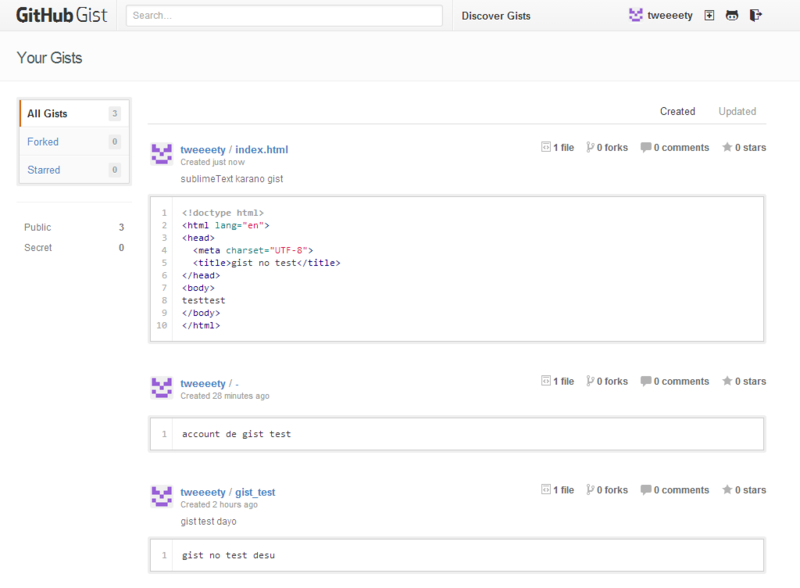
Task: Click '0 comments' on index.html gist
Action: [681, 147]
